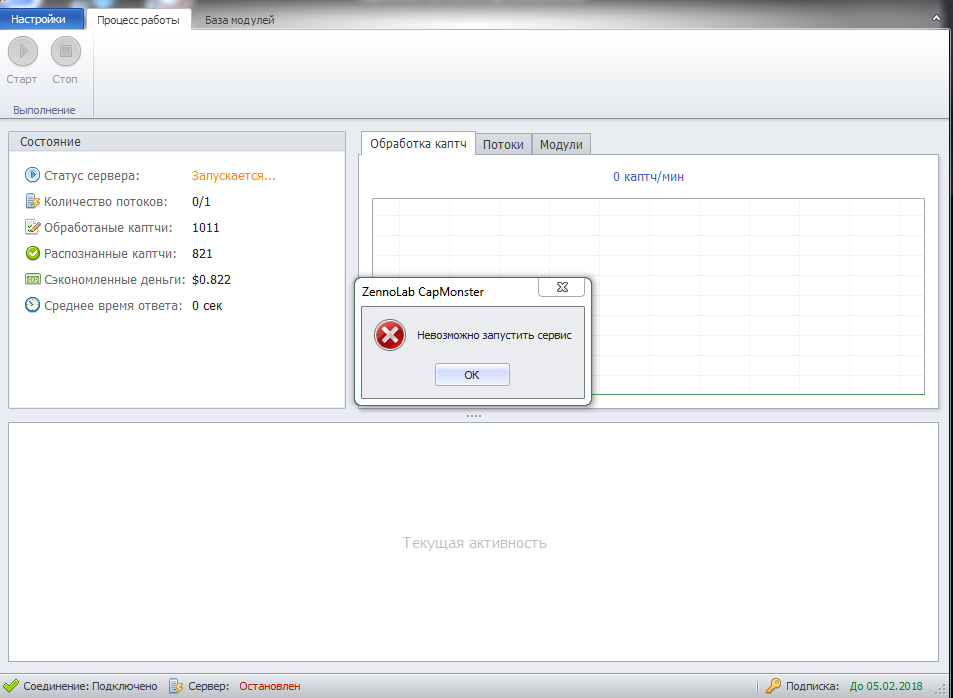Click the Текущая активность panel label
953x698 pixels.
475,543
